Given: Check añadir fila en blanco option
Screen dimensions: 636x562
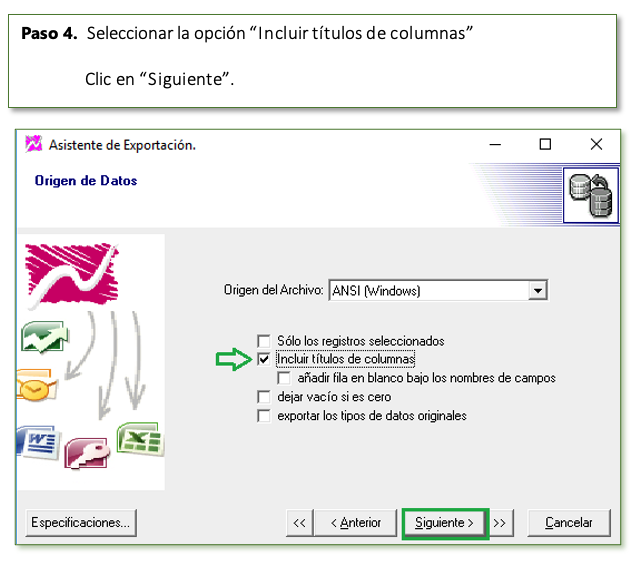Looking at the screenshot, I should tap(284, 378).
